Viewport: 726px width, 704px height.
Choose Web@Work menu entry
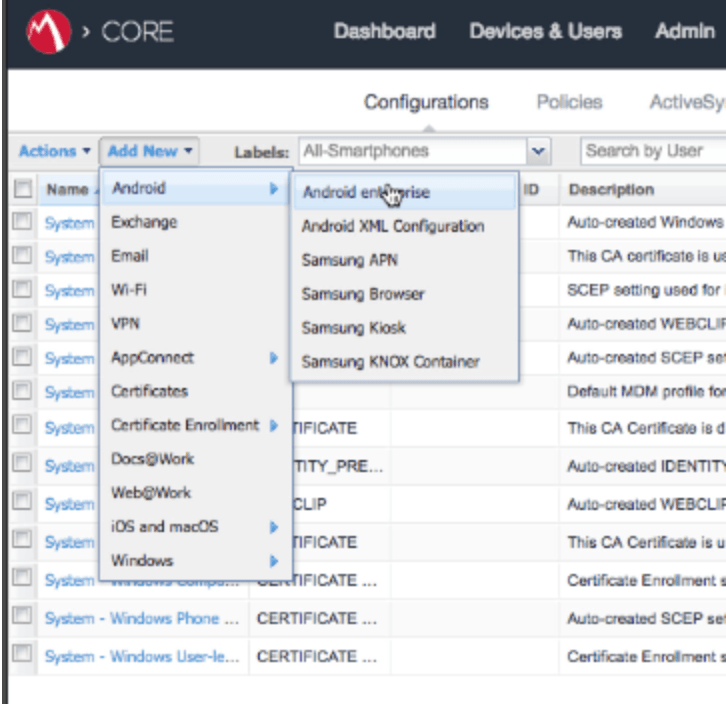[x=195, y=492]
